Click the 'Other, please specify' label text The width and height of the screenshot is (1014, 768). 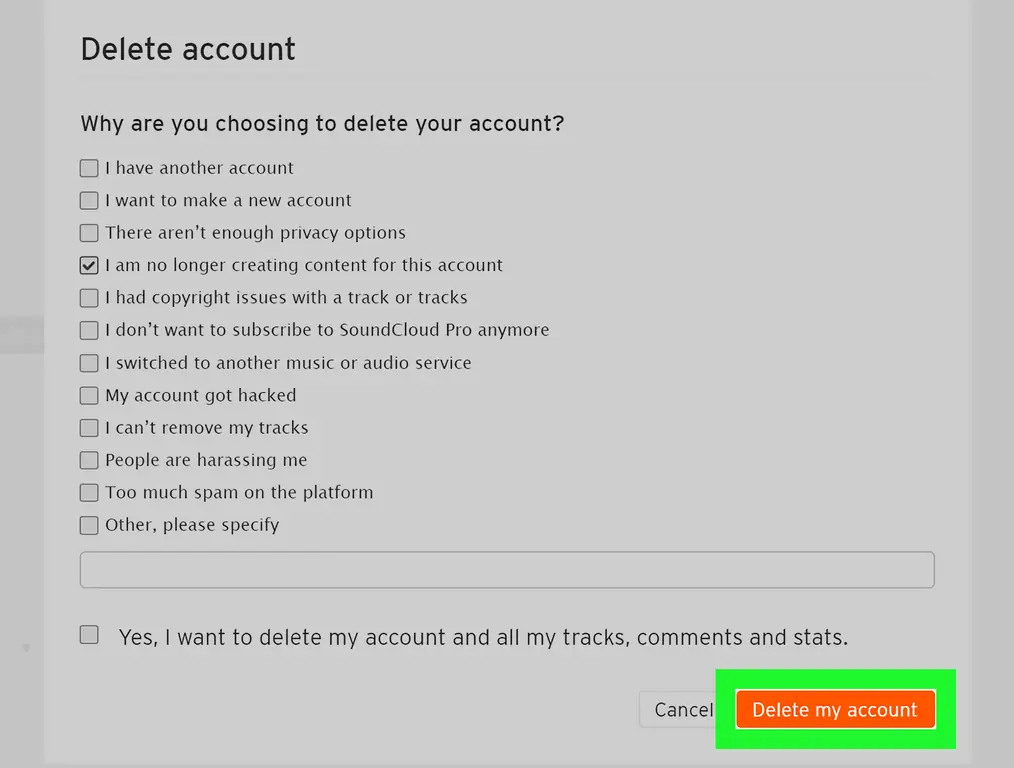point(192,525)
